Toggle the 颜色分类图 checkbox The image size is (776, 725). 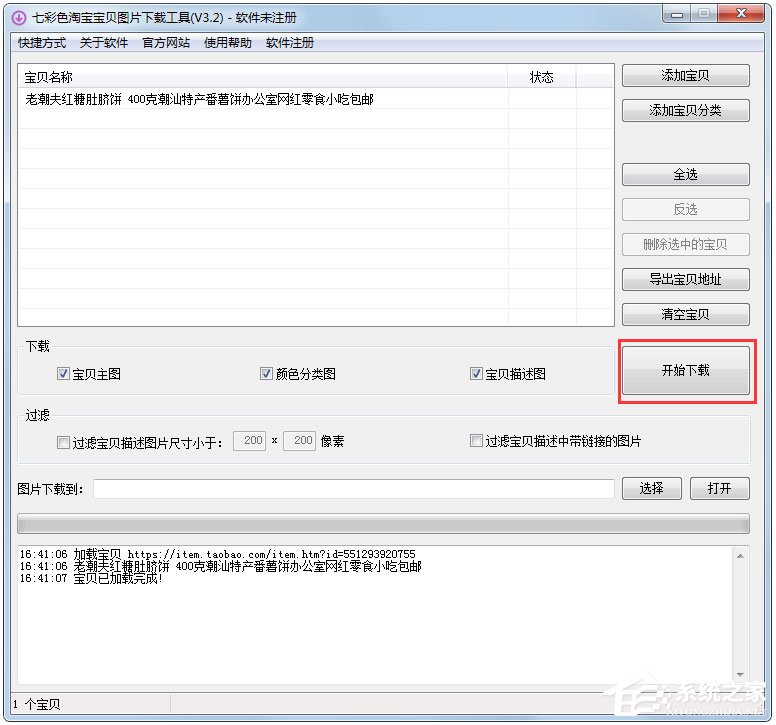[267, 374]
